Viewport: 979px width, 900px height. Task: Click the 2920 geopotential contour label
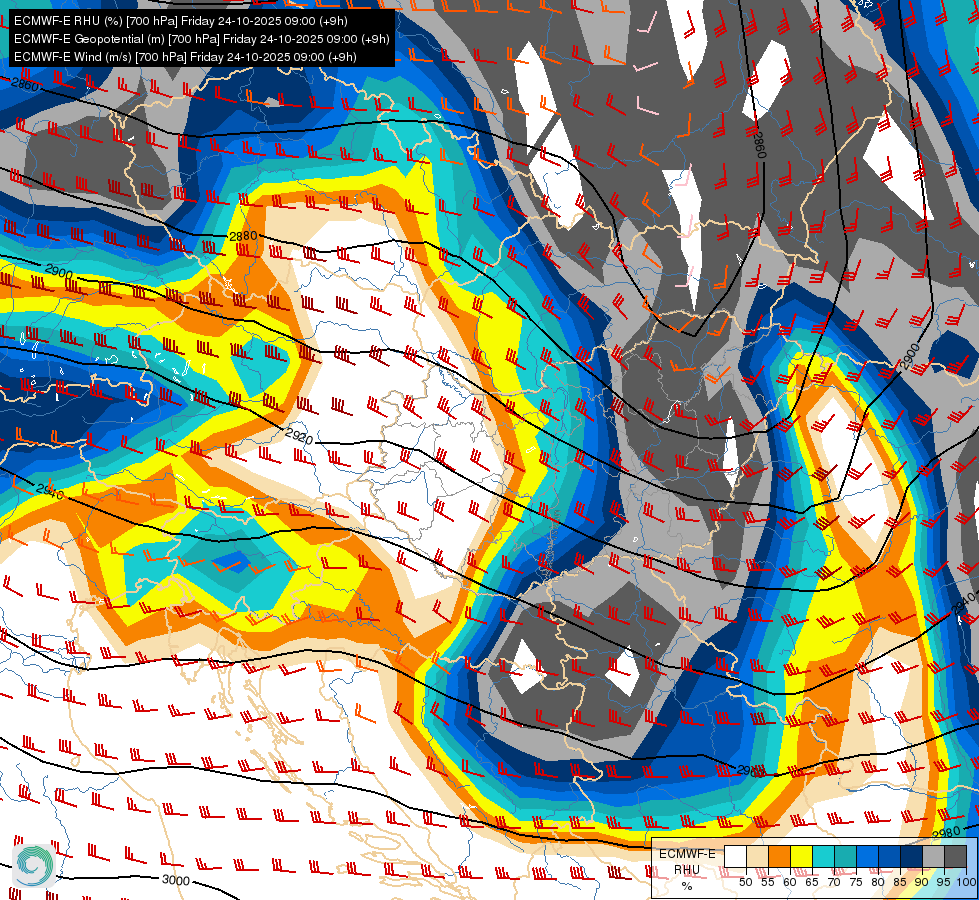coord(299,437)
